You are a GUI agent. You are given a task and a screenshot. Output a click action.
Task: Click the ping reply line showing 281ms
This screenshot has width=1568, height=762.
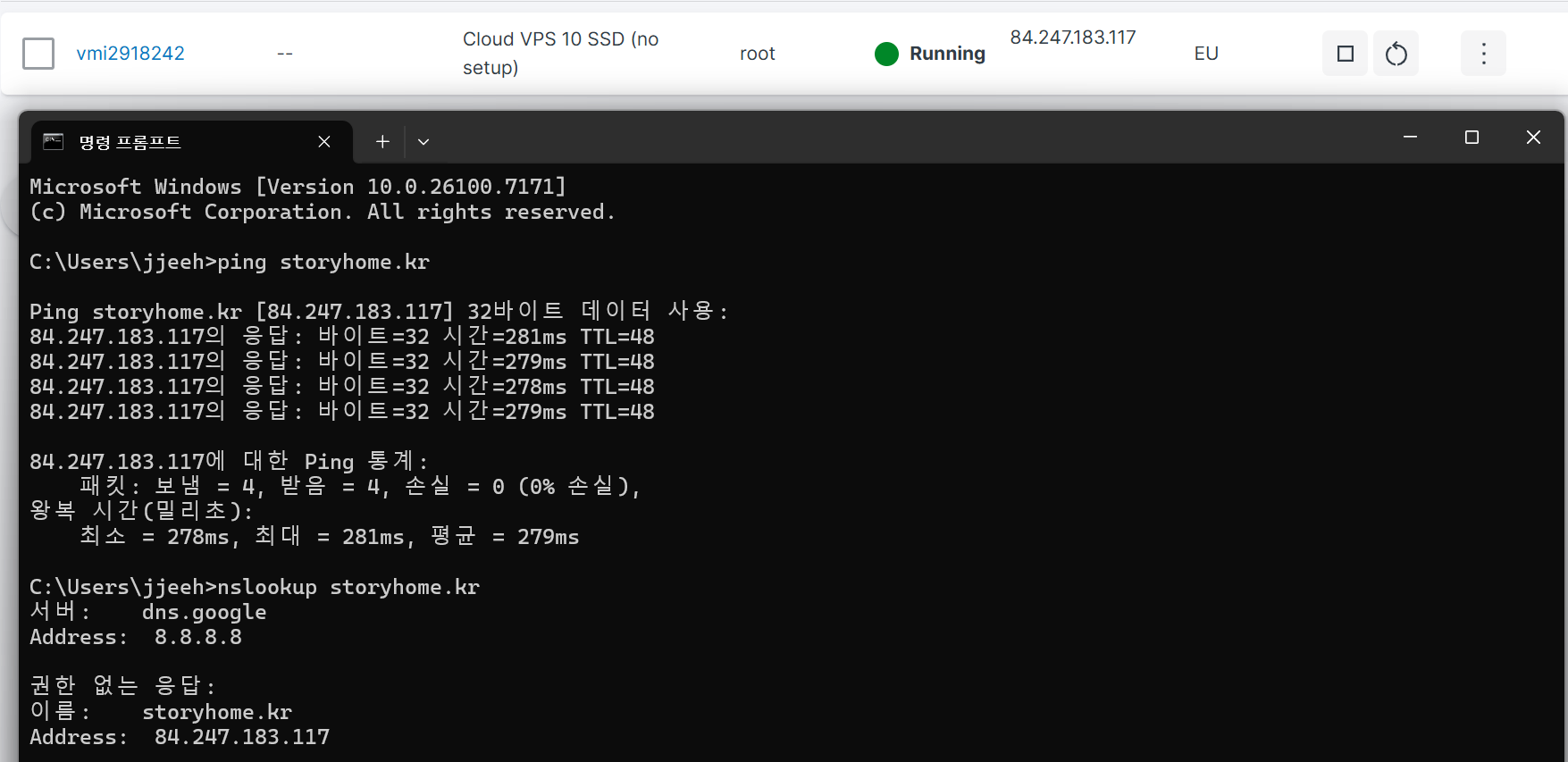click(342, 338)
